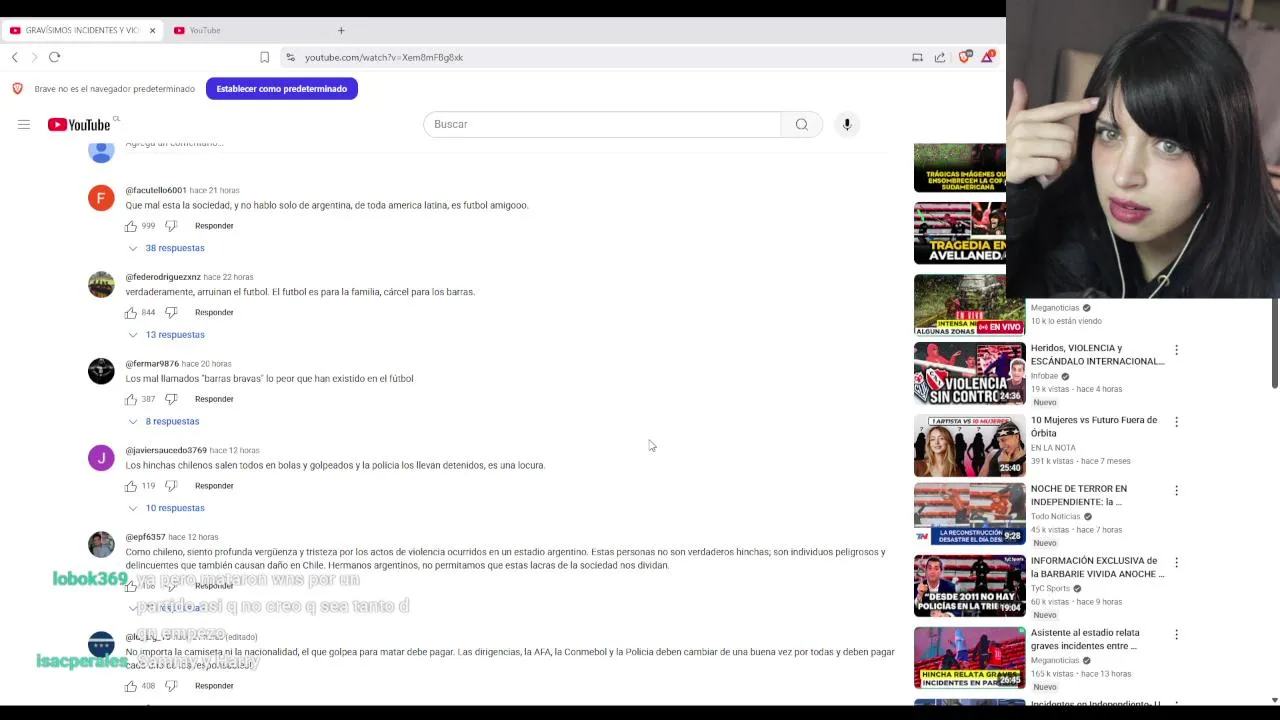This screenshot has height=720, width=1280.
Task: Open options for 10 Mujeres vs Futuro video
Action: [1176, 422]
